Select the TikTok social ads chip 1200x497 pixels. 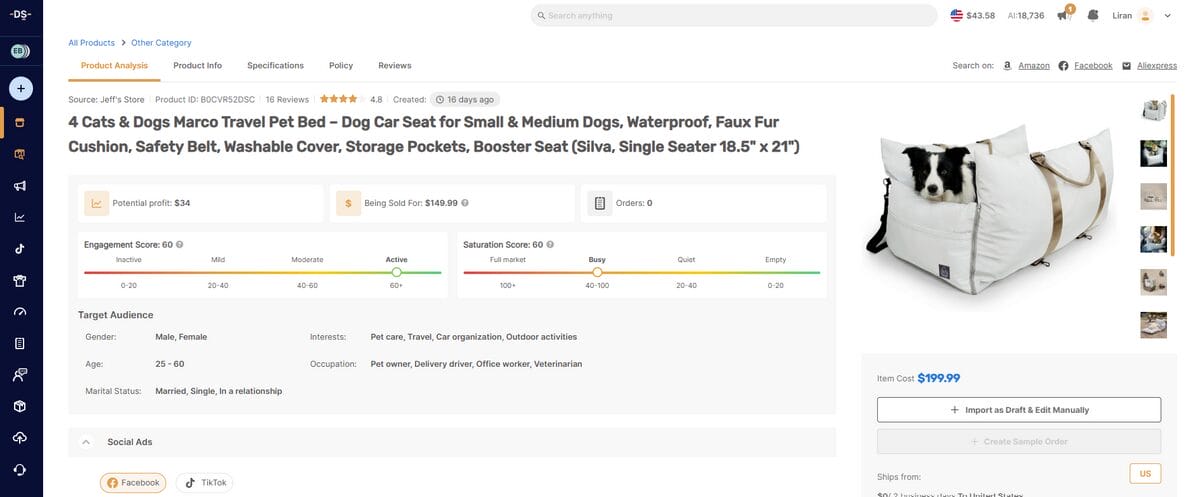click(x=204, y=483)
